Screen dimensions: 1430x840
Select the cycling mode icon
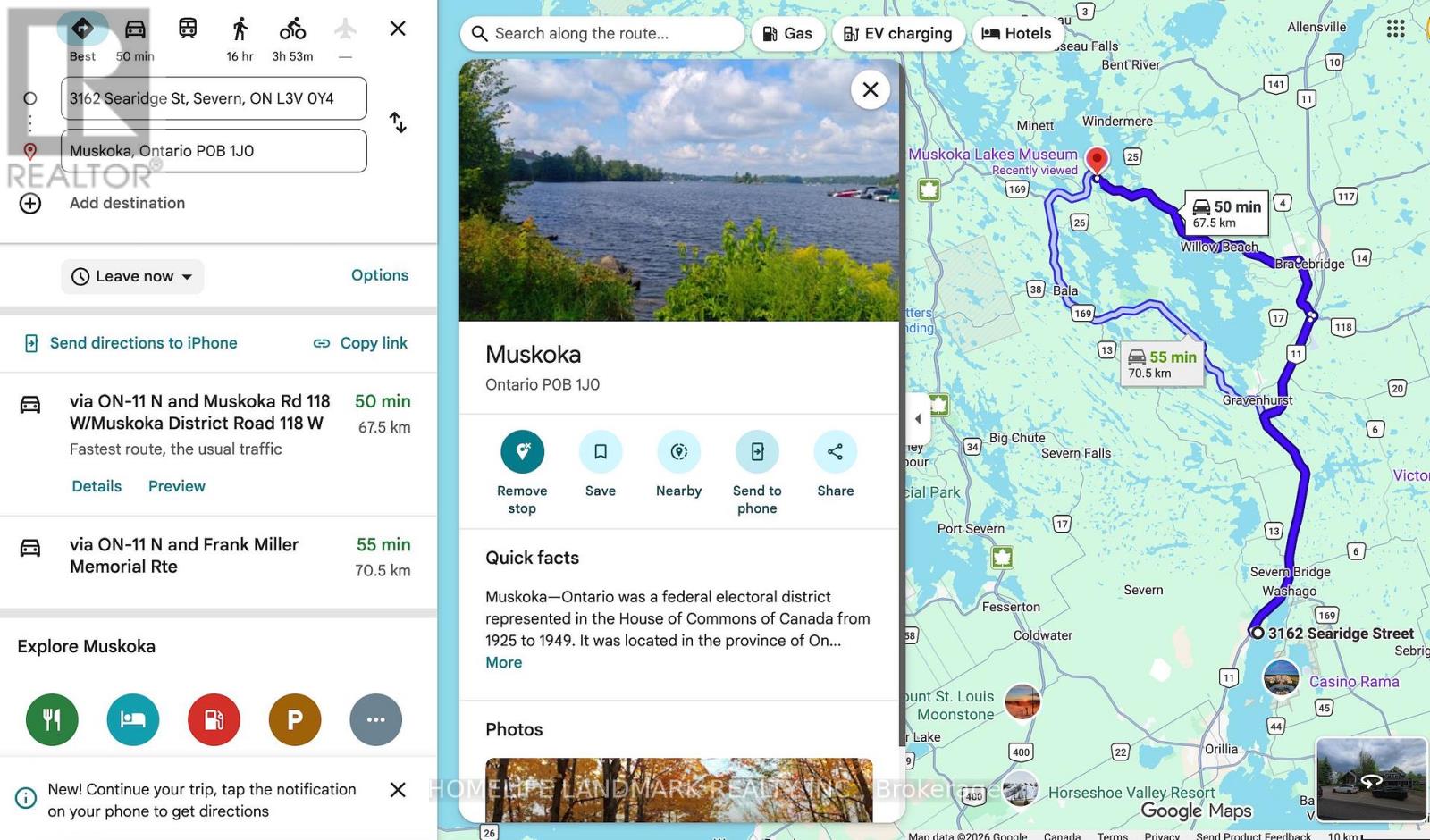(292, 29)
